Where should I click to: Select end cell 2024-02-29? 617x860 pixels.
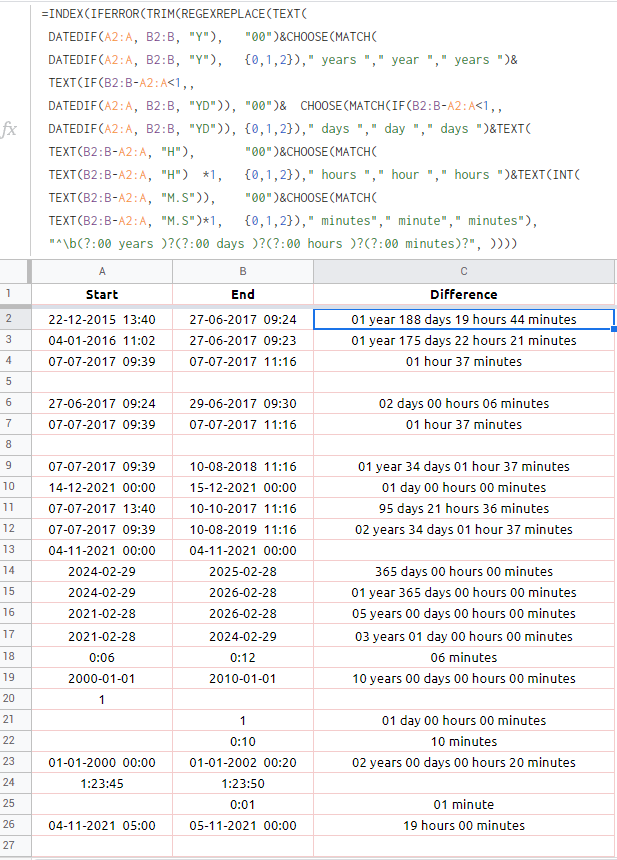(x=243, y=636)
